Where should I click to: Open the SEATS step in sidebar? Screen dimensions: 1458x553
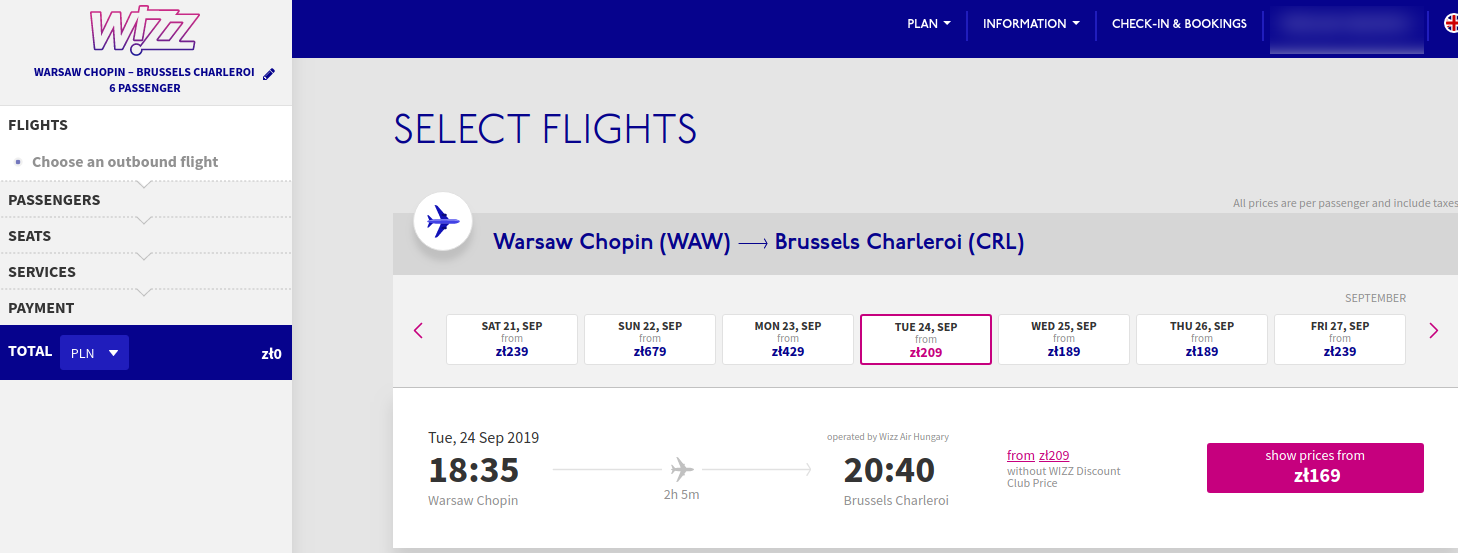point(146,236)
